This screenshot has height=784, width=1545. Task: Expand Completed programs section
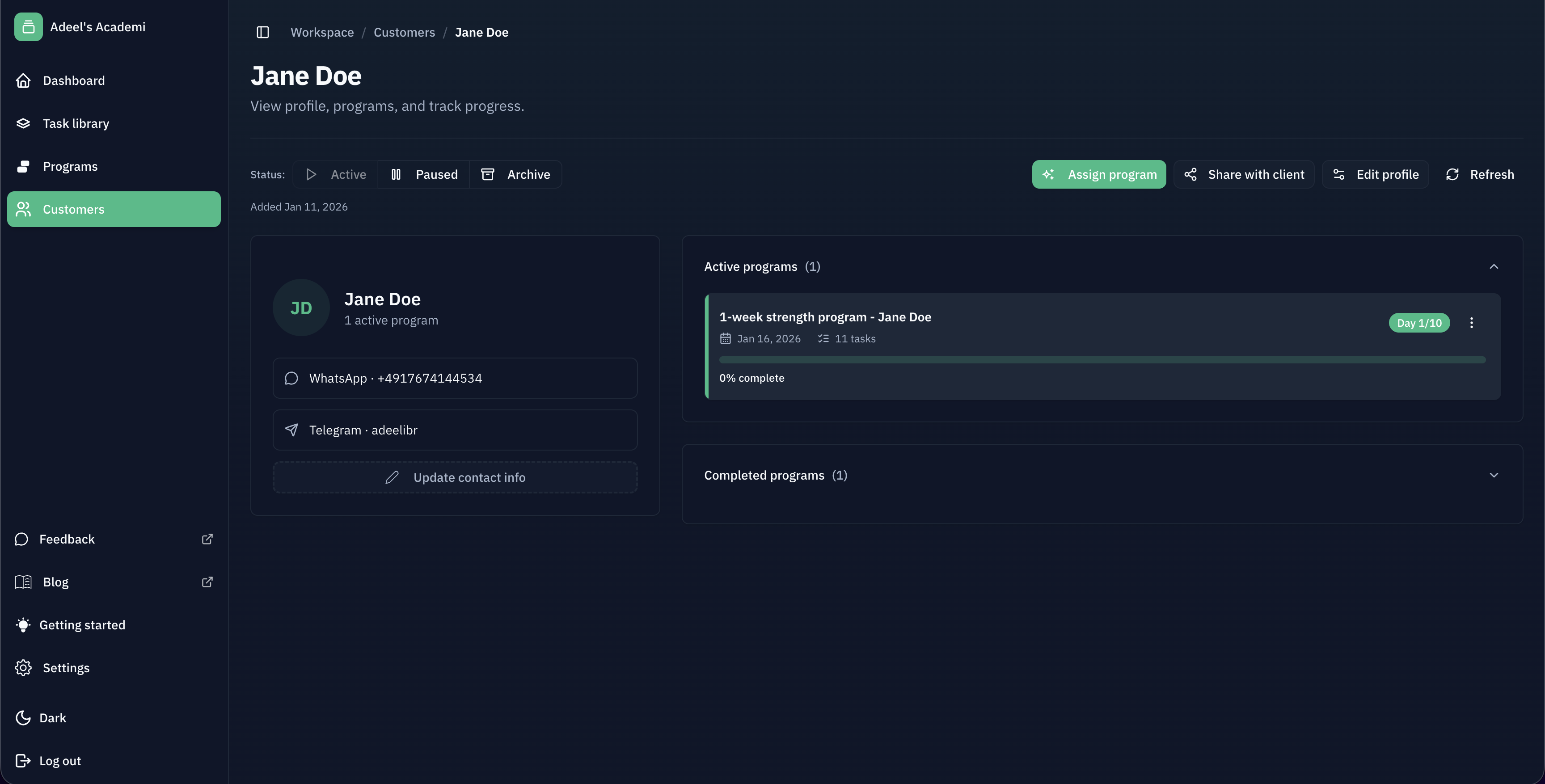click(1494, 475)
